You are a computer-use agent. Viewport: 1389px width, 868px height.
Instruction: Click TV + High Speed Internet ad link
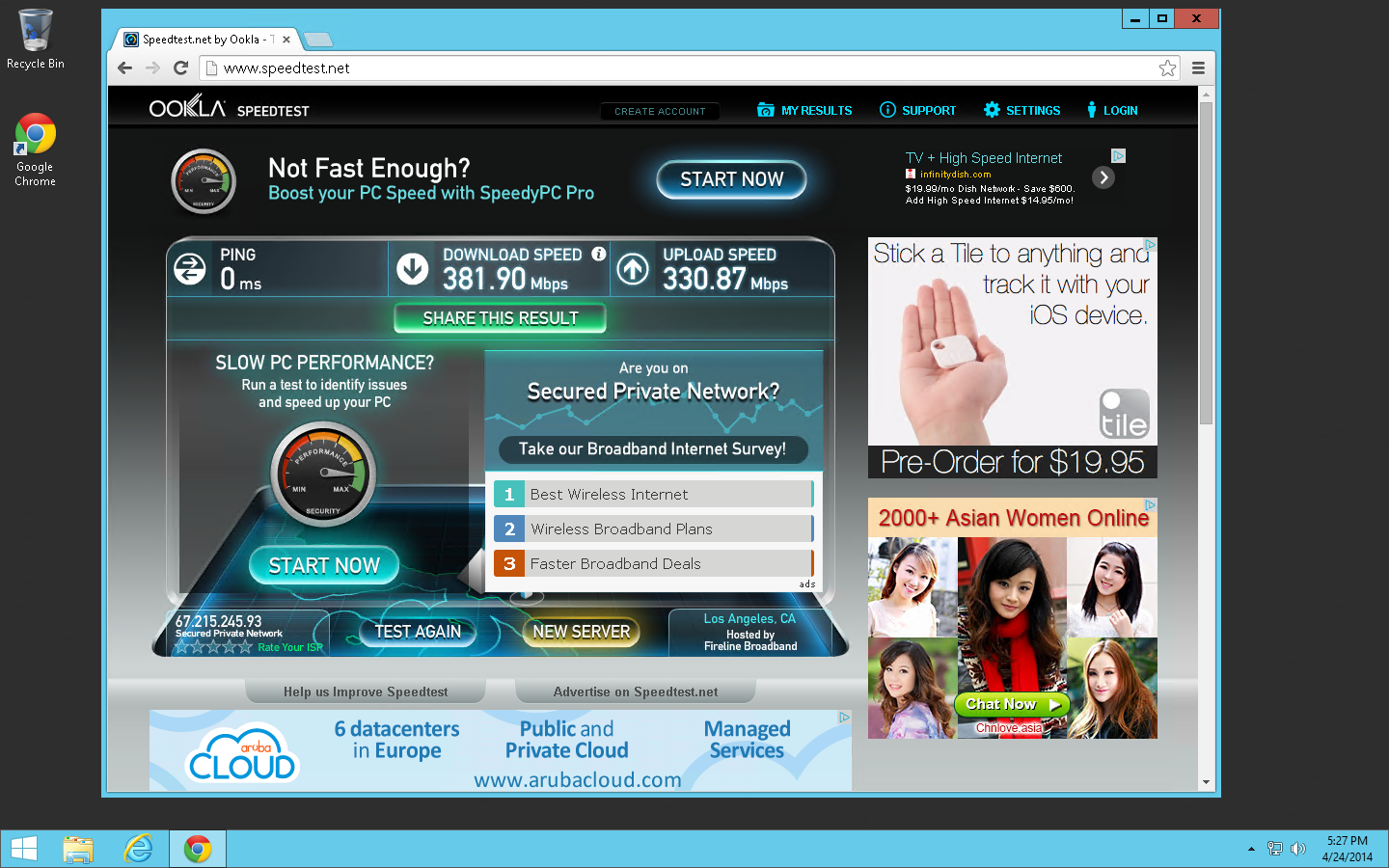[x=984, y=158]
